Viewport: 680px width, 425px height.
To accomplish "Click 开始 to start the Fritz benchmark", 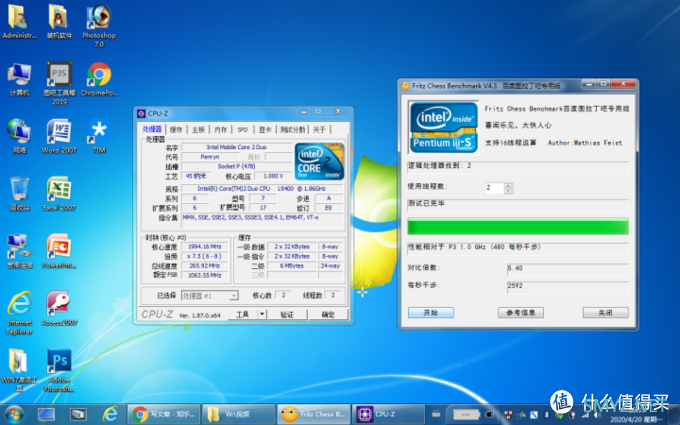I will pyautogui.click(x=431, y=312).
